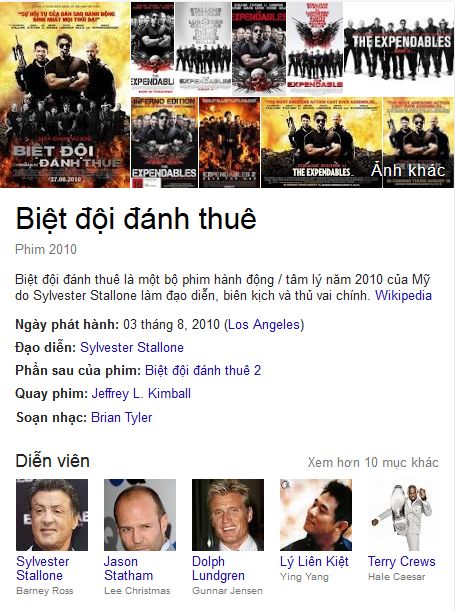Open the Wikipedia link in description

tap(403, 295)
